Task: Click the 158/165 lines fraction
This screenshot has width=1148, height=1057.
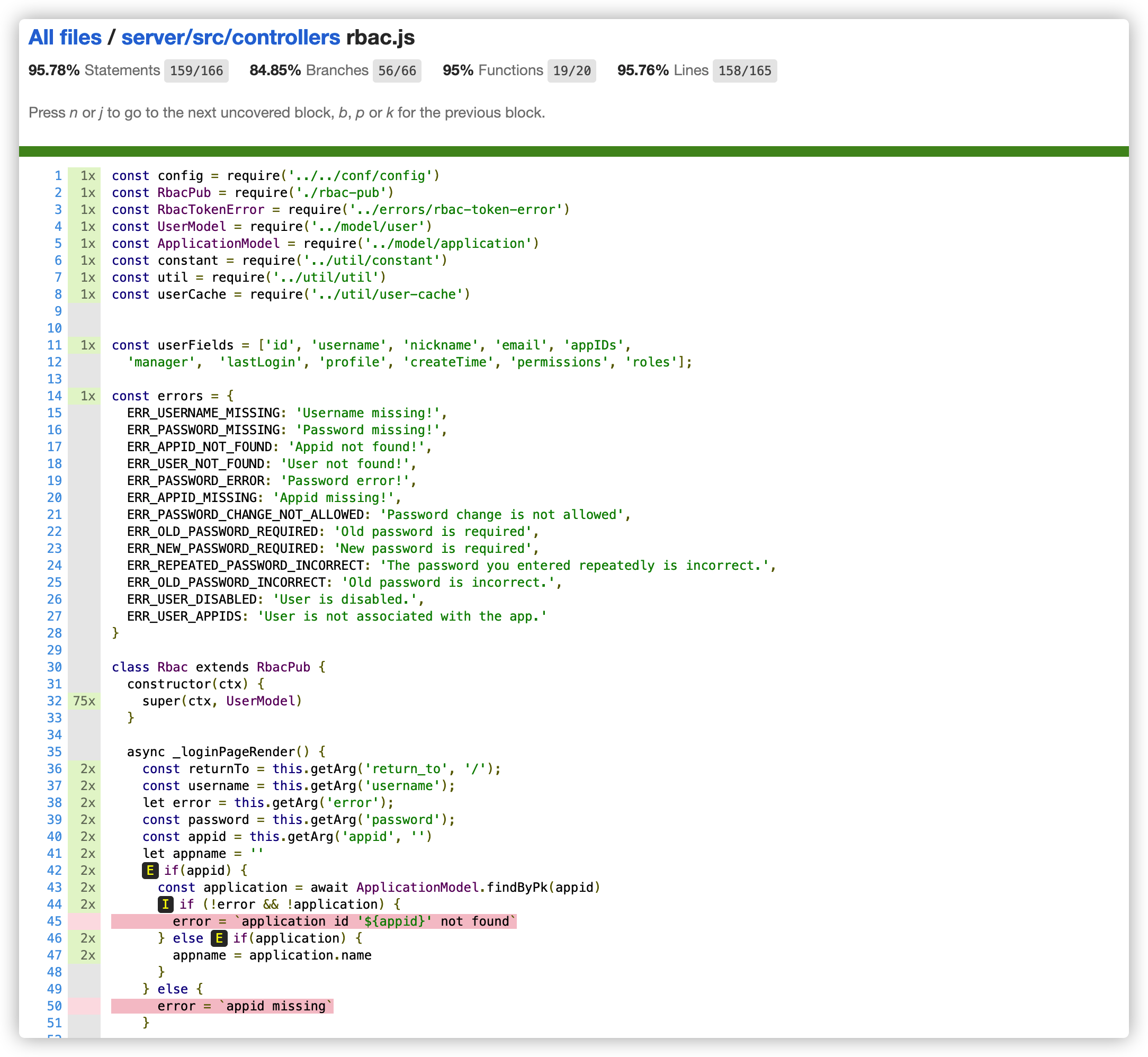Action: point(745,71)
